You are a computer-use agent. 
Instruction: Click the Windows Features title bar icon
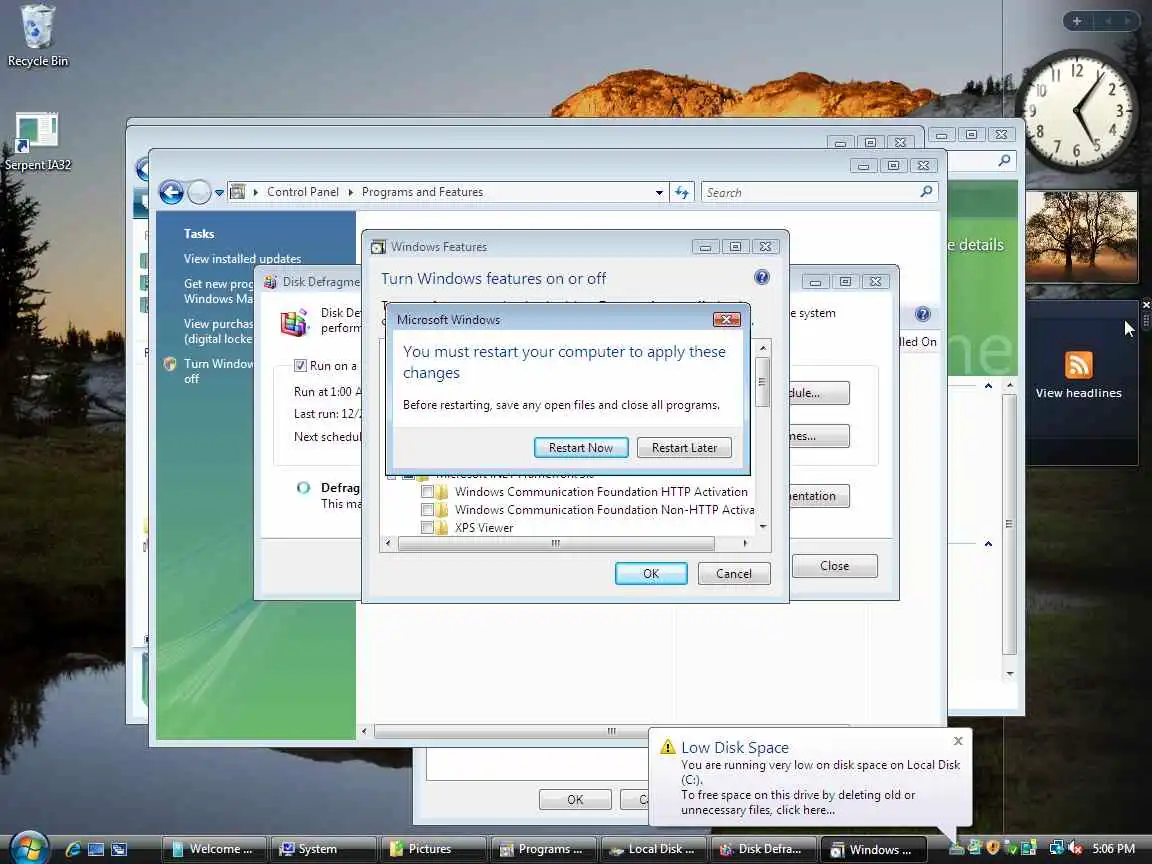[x=378, y=247]
